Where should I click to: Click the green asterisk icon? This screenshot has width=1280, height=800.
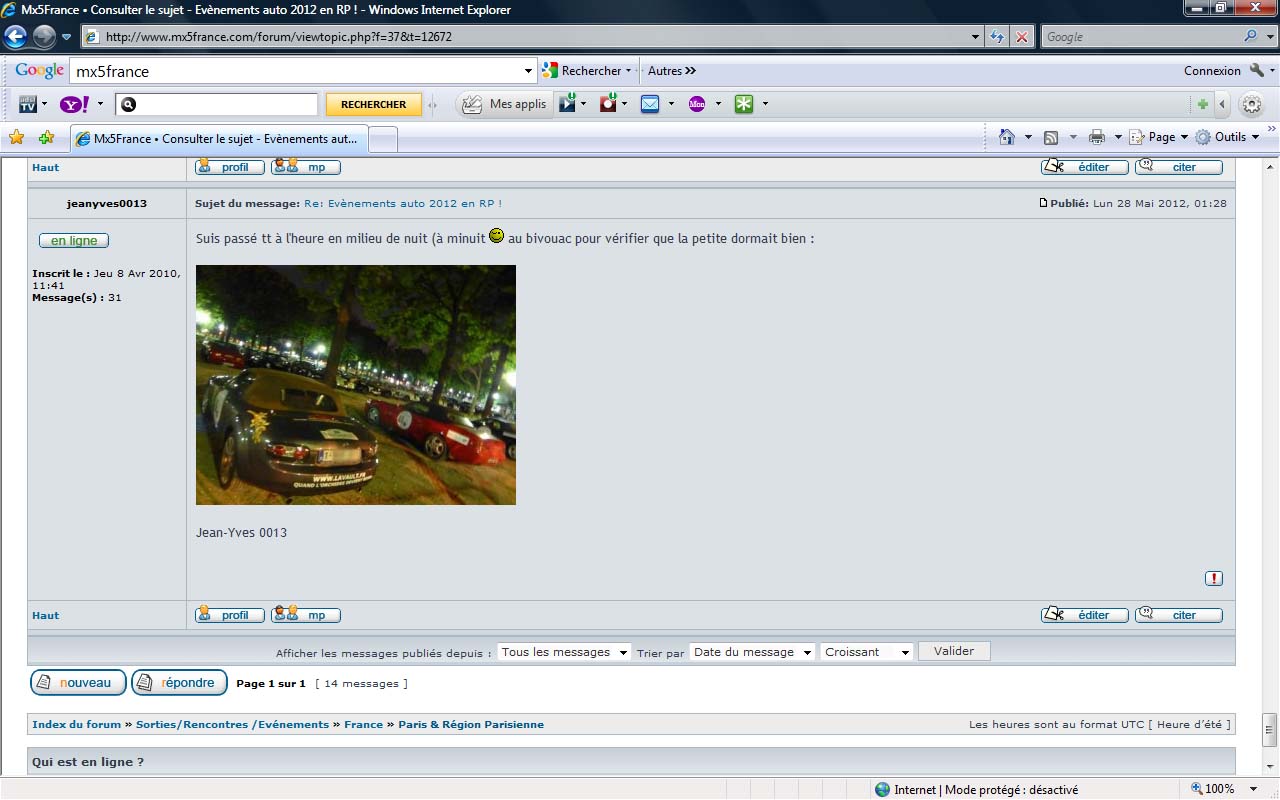click(x=744, y=104)
